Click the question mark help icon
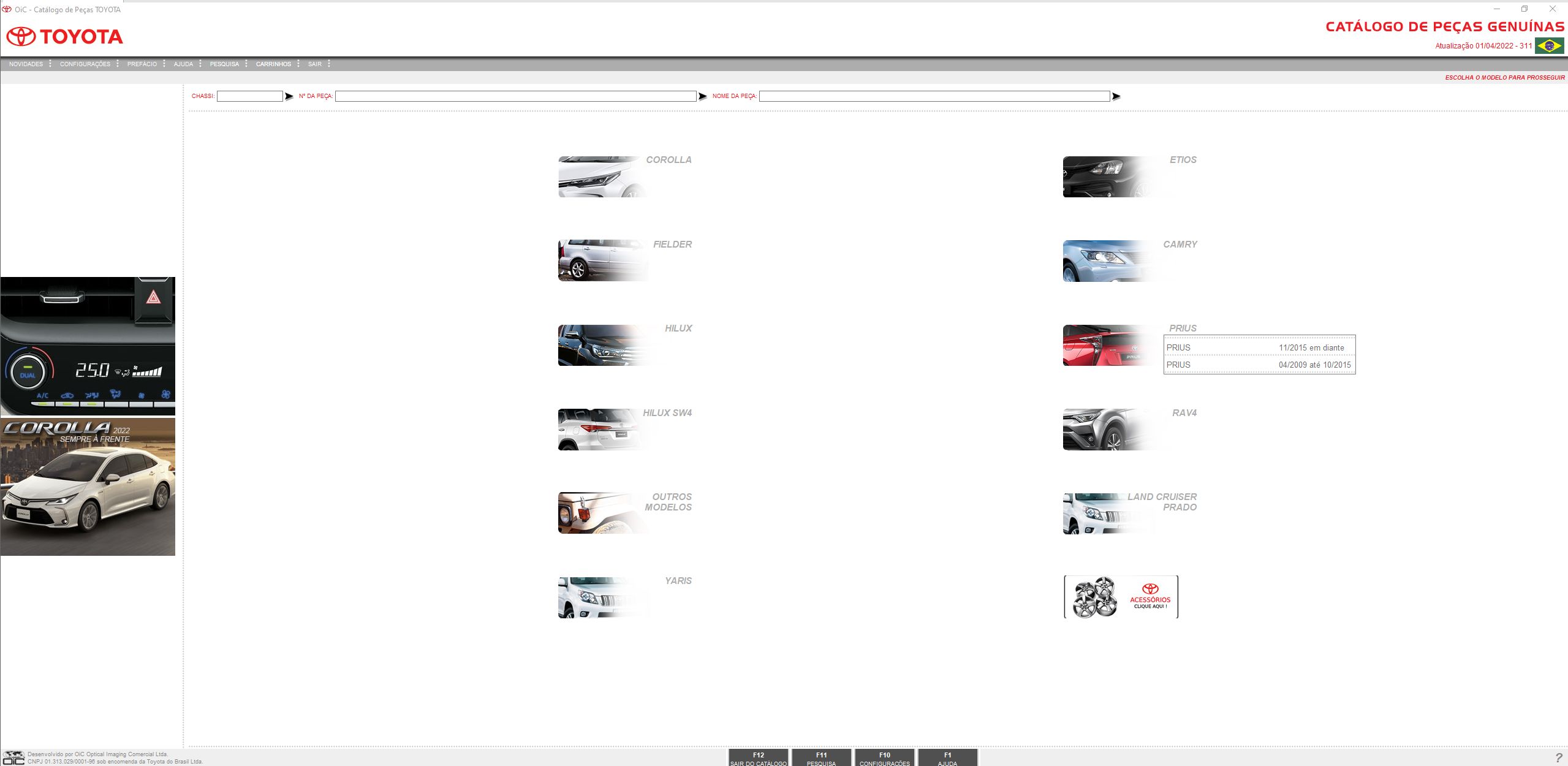This screenshot has width=1568, height=766. click(1559, 758)
